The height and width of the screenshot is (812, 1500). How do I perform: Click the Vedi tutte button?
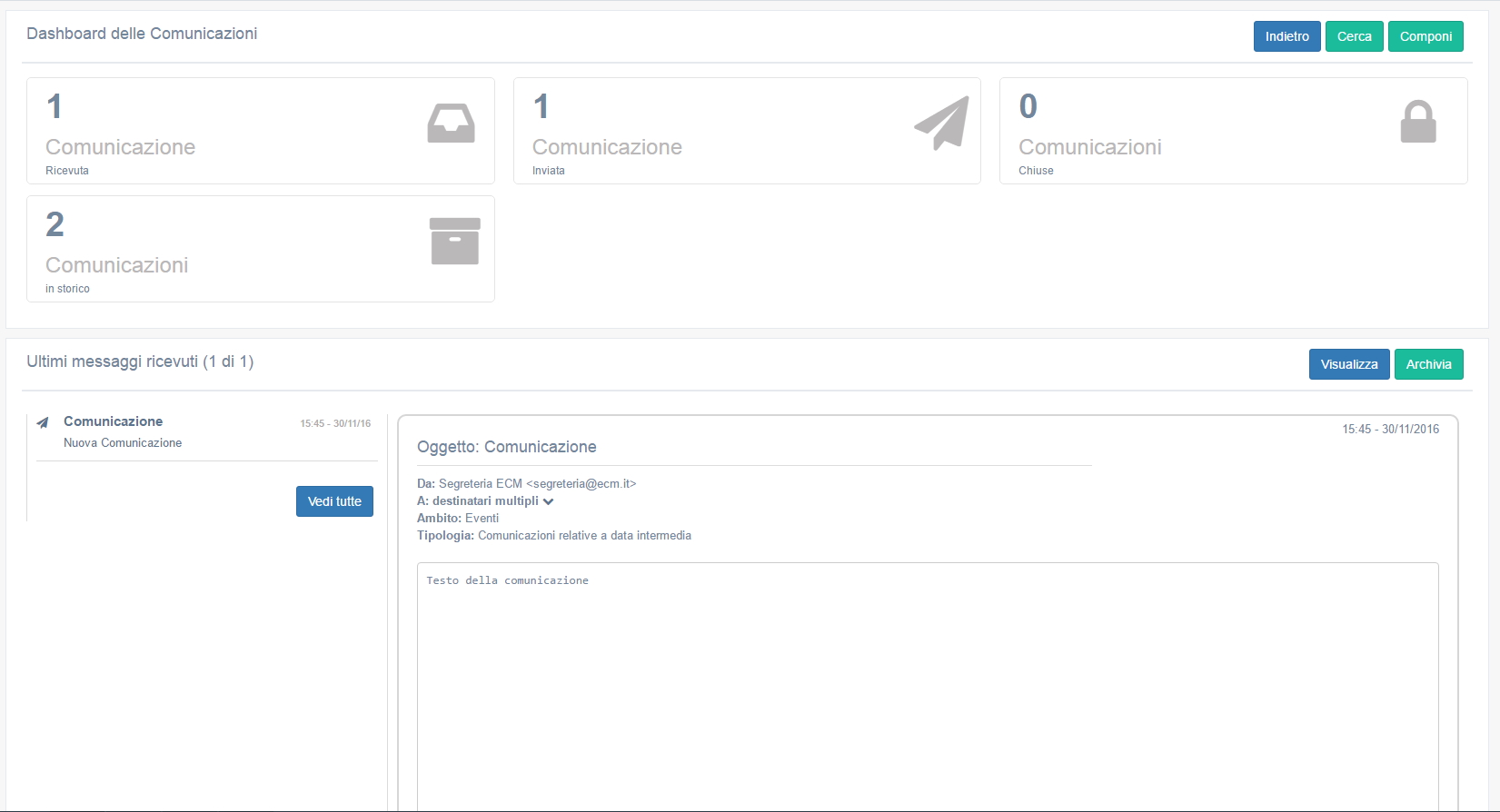(334, 501)
